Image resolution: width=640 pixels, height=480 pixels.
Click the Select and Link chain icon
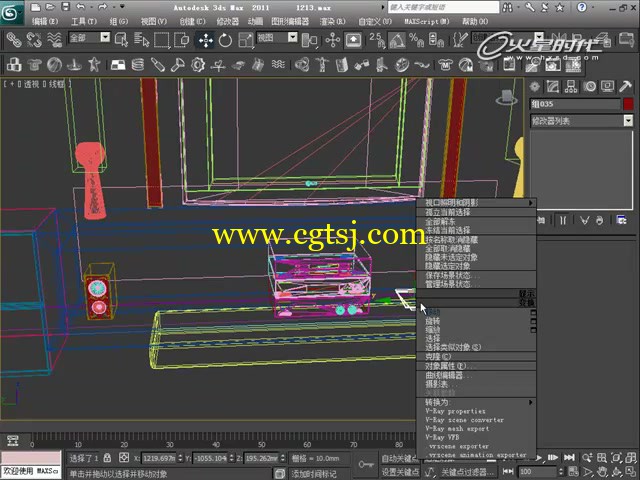[x=14, y=40]
